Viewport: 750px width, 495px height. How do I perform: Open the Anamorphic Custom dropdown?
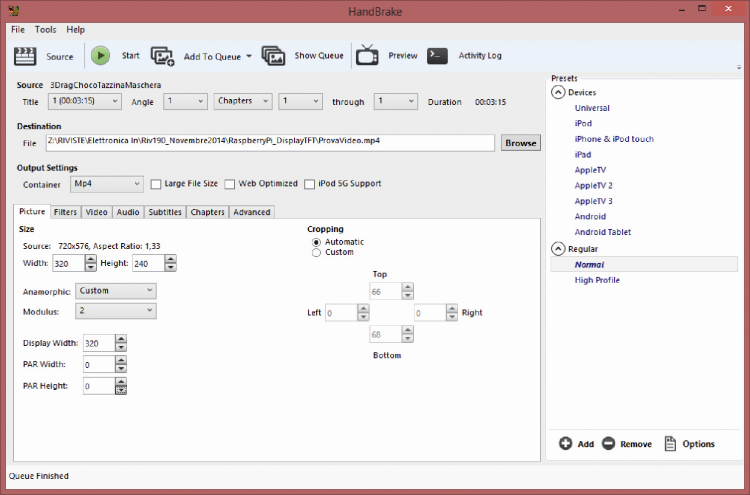point(116,291)
